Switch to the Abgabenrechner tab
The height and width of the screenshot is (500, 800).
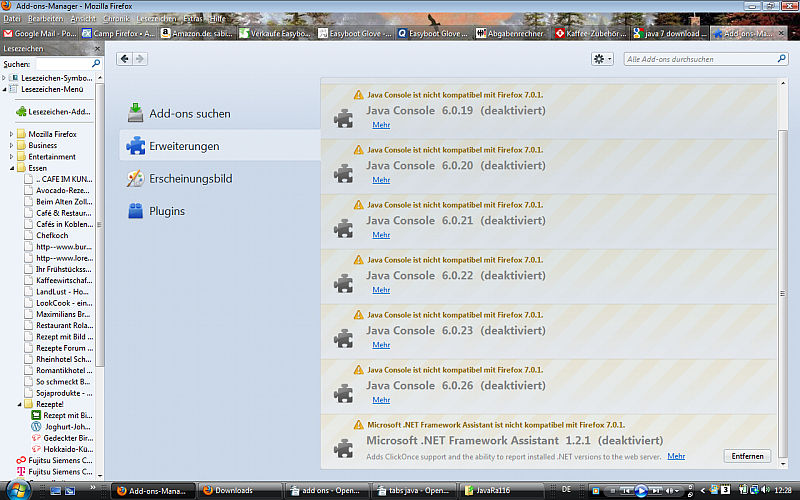click(511, 34)
